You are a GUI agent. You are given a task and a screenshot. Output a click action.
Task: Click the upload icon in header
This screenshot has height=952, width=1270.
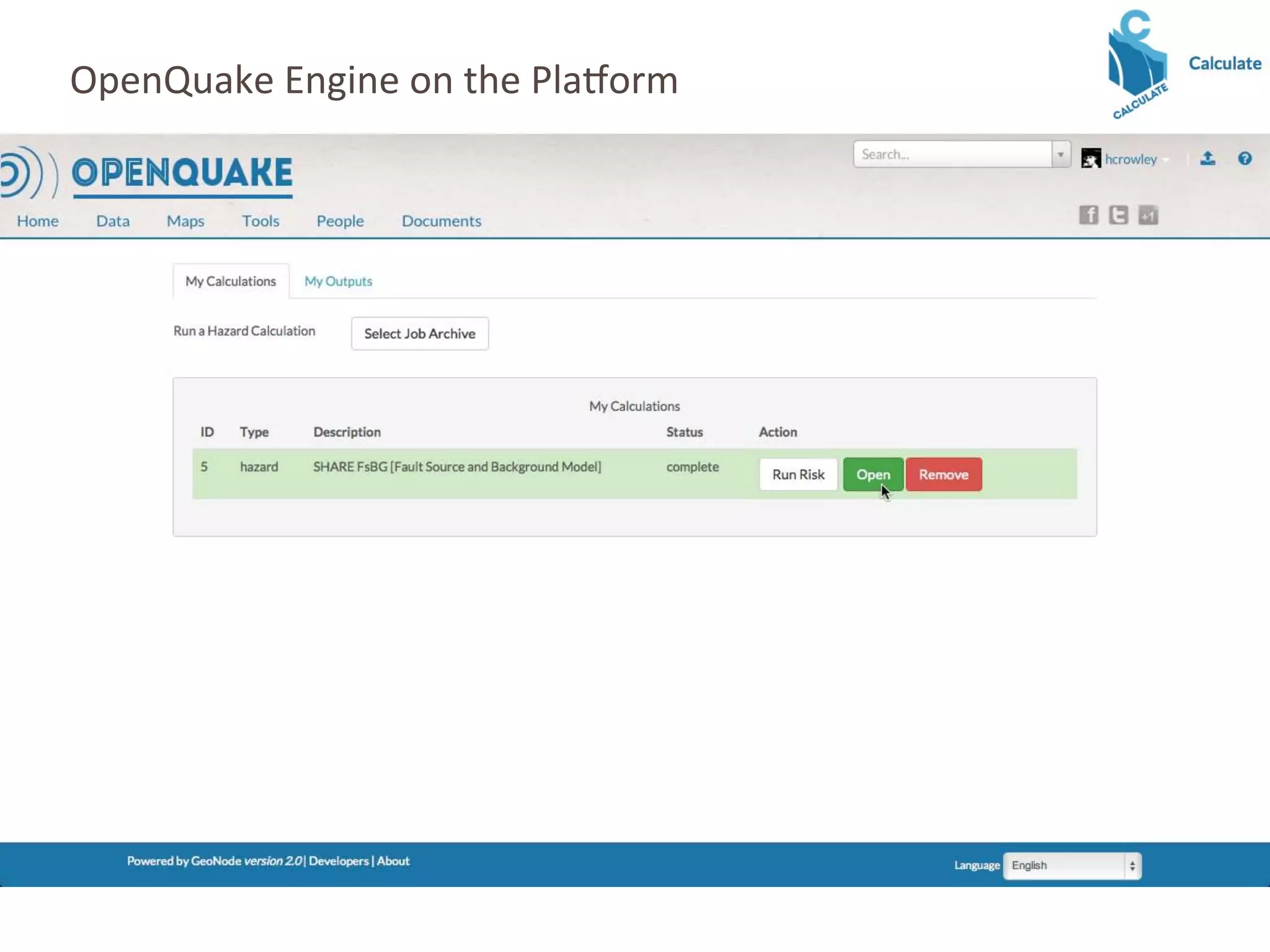[1207, 159]
